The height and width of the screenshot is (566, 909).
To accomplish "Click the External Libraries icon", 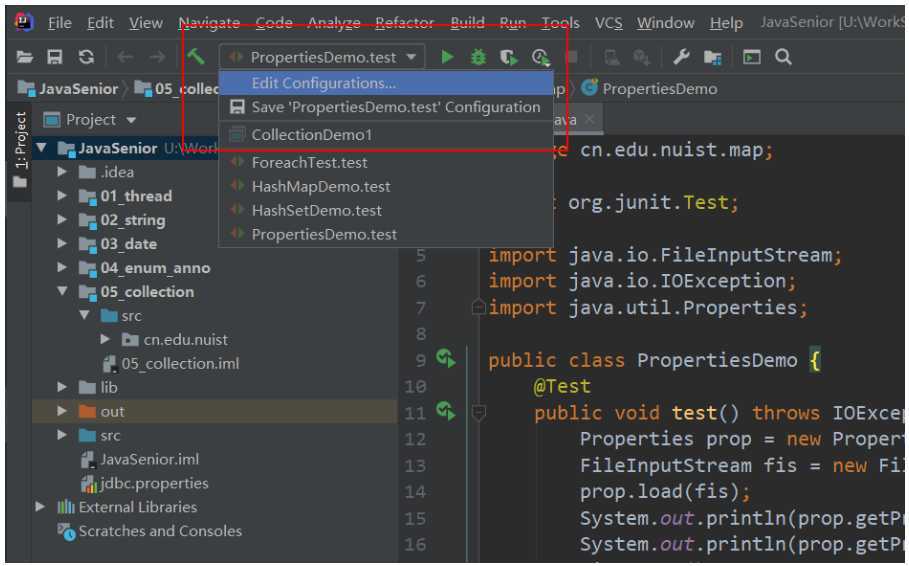I will pos(66,507).
